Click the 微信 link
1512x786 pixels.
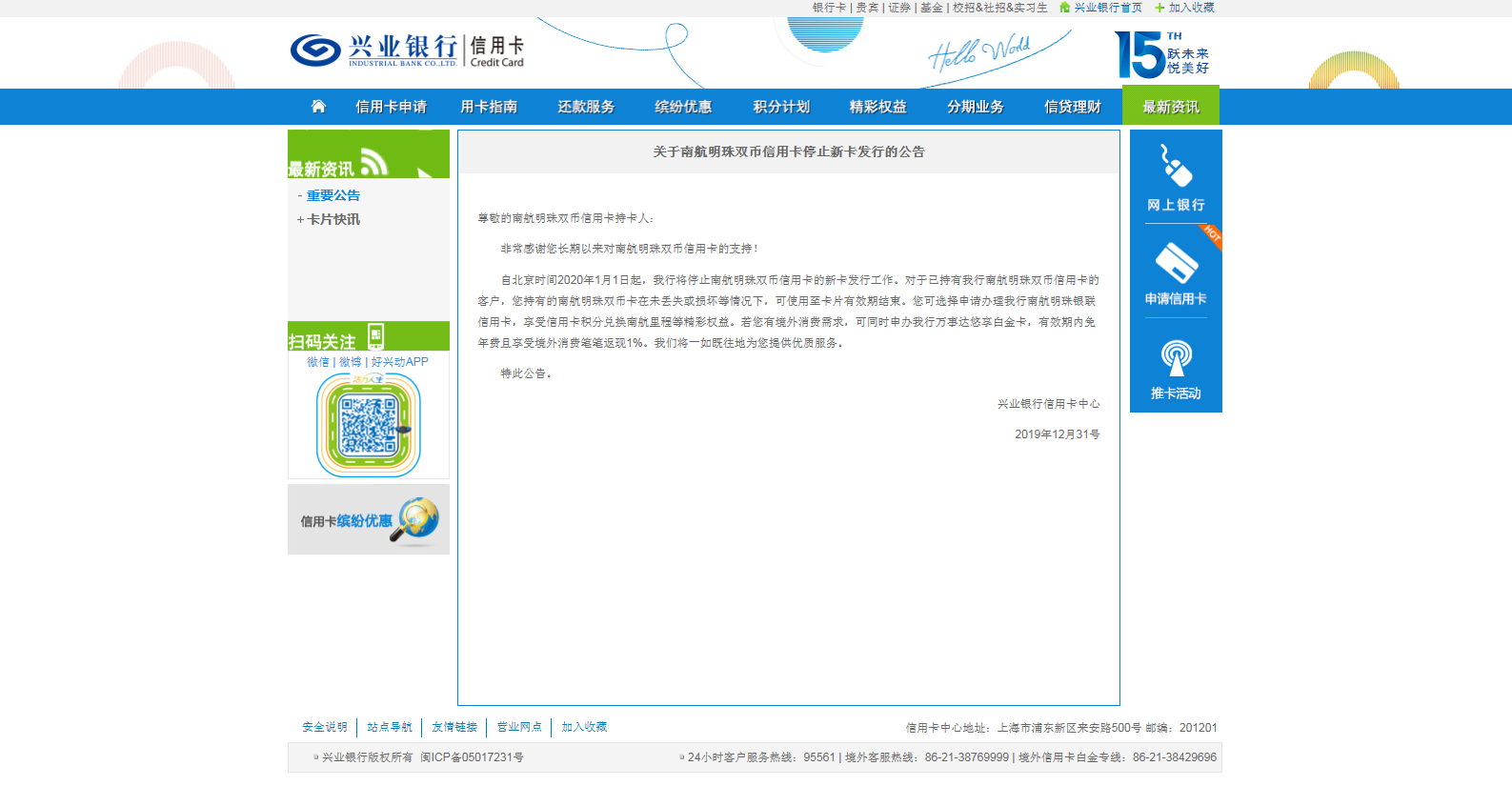coord(318,362)
